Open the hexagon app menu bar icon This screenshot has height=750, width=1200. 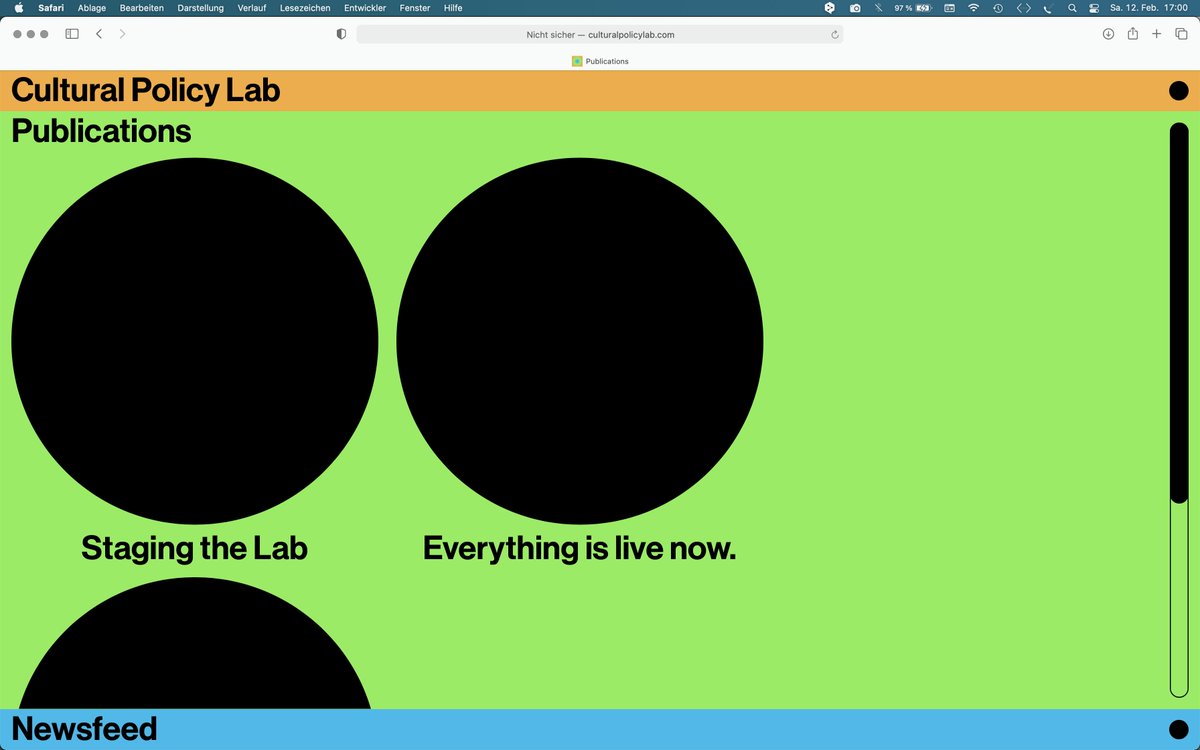[829, 7]
